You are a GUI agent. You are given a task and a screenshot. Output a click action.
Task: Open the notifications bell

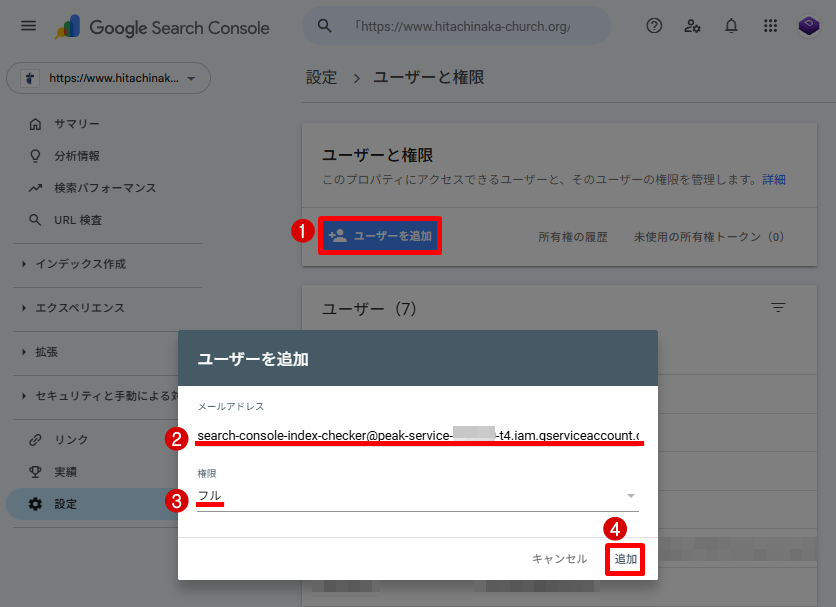(x=731, y=26)
